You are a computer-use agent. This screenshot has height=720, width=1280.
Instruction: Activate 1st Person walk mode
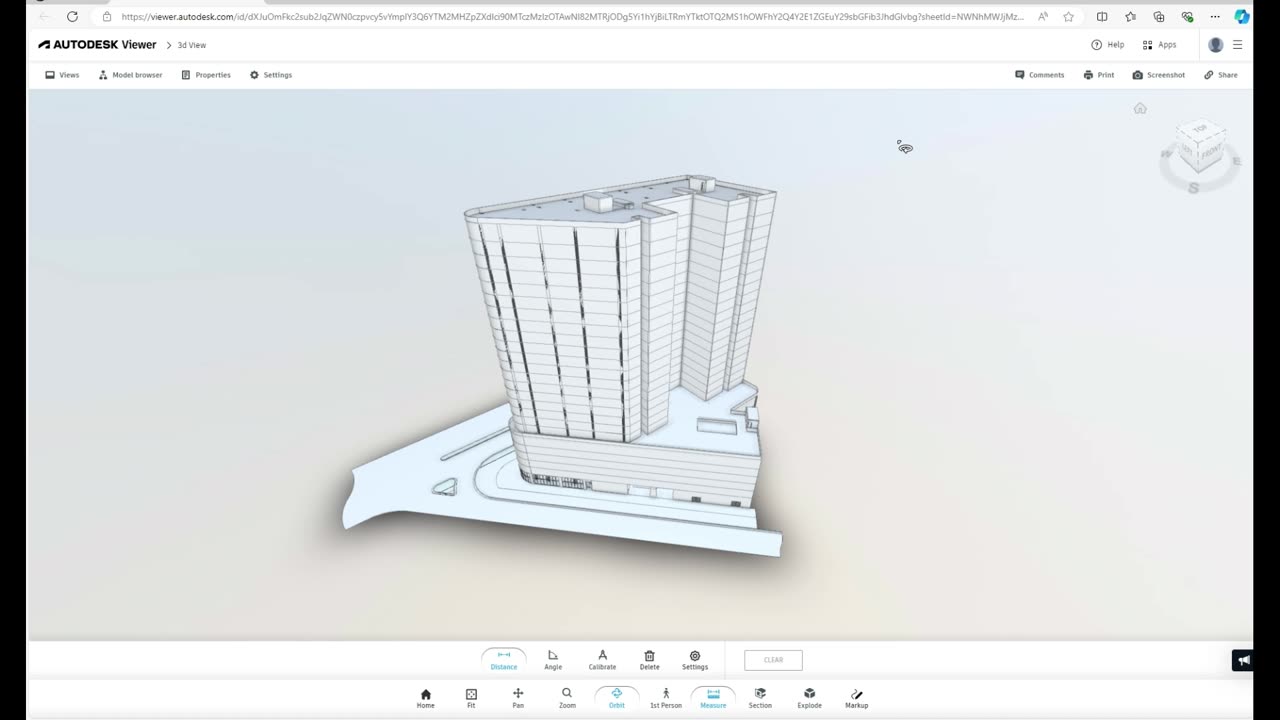point(666,698)
